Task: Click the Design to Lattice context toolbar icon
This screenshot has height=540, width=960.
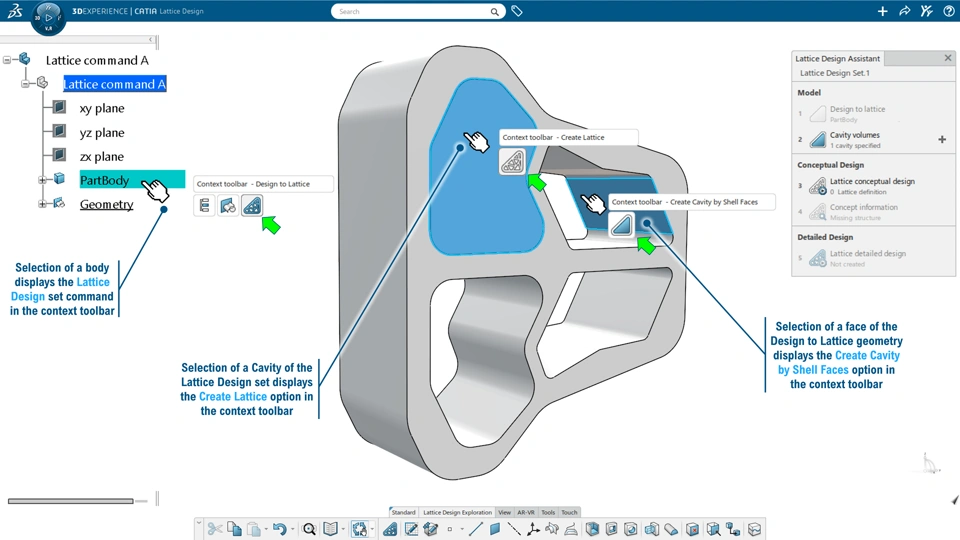Action: click(x=252, y=206)
